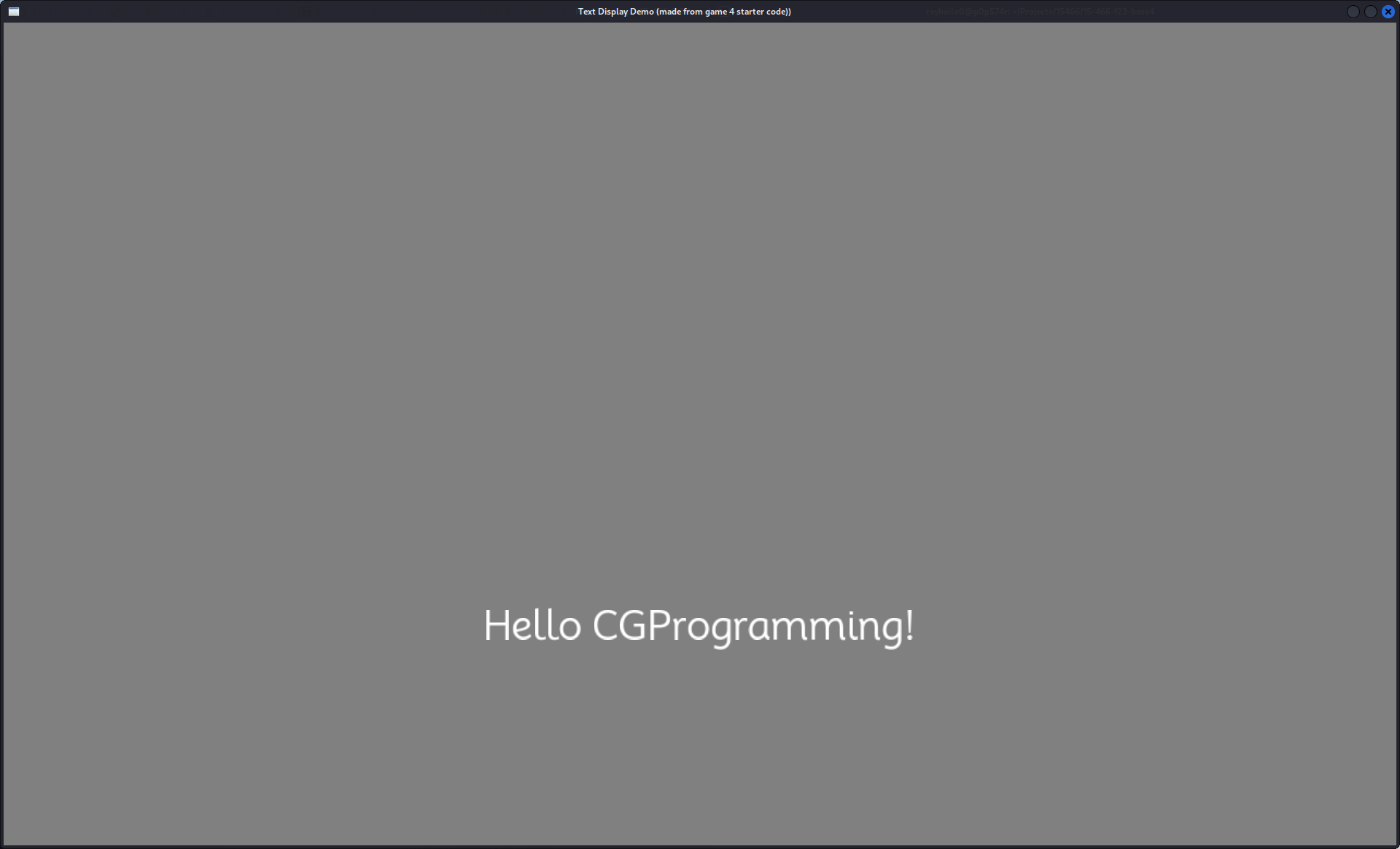
Task: Close the Text Display Demo window
Action: click(1388, 12)
